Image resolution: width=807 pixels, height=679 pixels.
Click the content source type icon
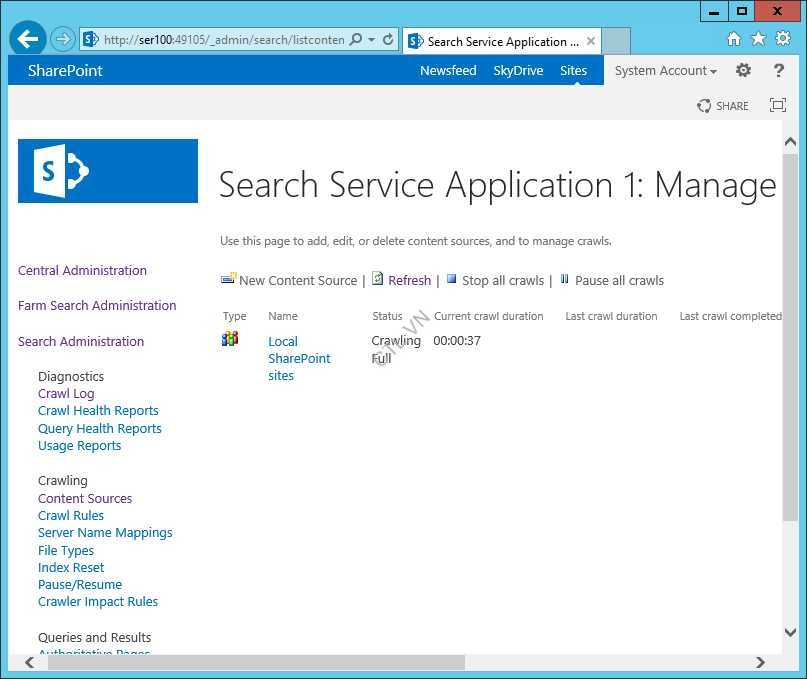point(230,339)
